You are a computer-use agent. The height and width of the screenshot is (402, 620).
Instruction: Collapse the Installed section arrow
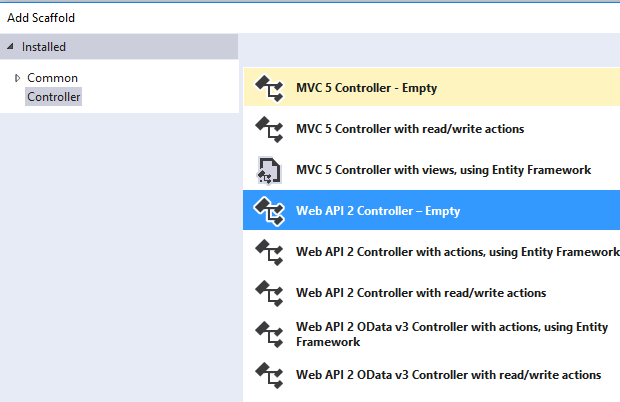click(11, 46)
